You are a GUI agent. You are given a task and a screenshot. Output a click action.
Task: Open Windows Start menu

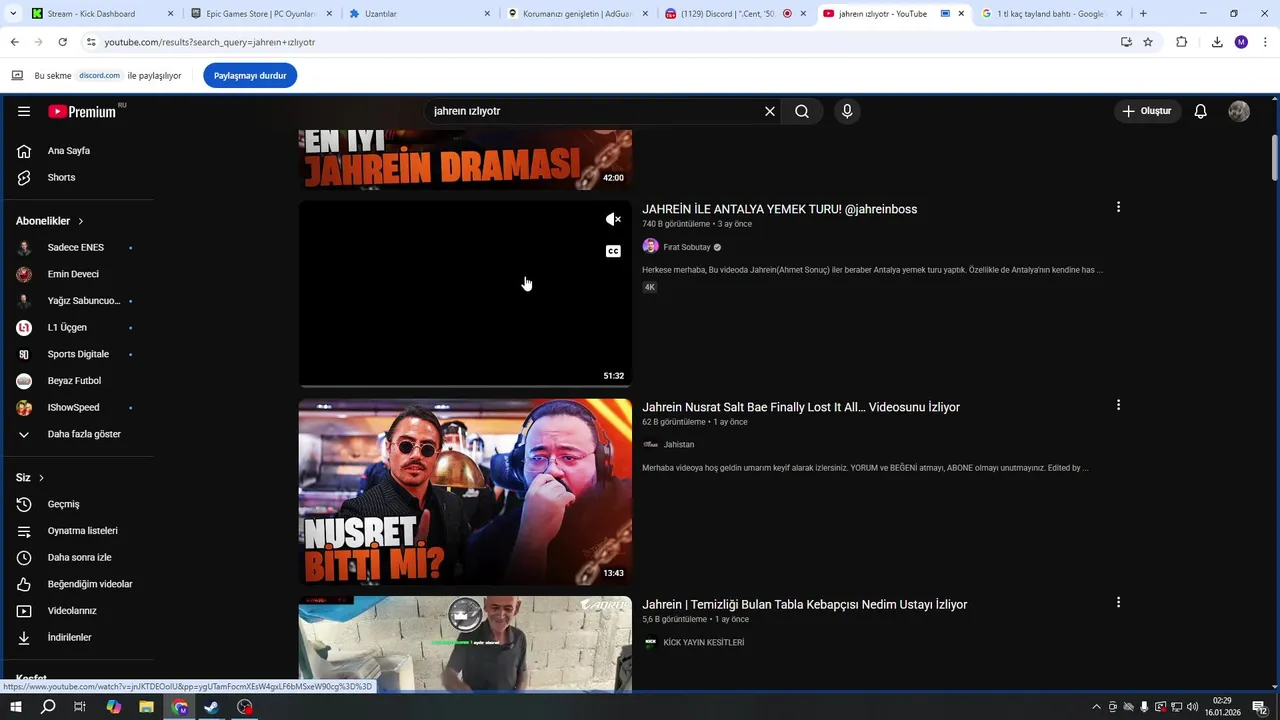(15, 707)
